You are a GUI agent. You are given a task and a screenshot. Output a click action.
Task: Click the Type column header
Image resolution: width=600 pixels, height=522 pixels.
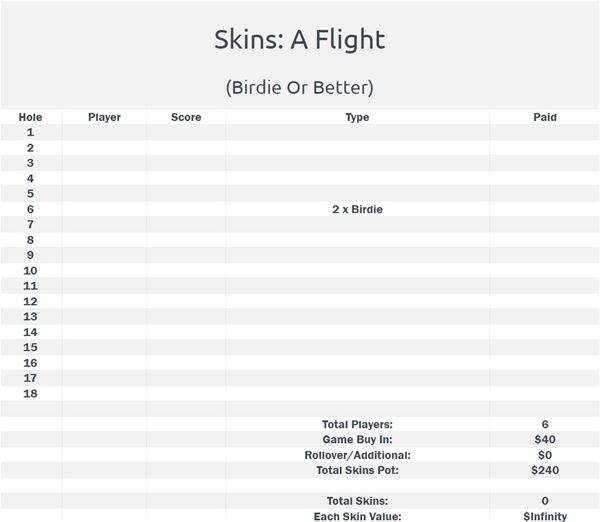(357, 117)
